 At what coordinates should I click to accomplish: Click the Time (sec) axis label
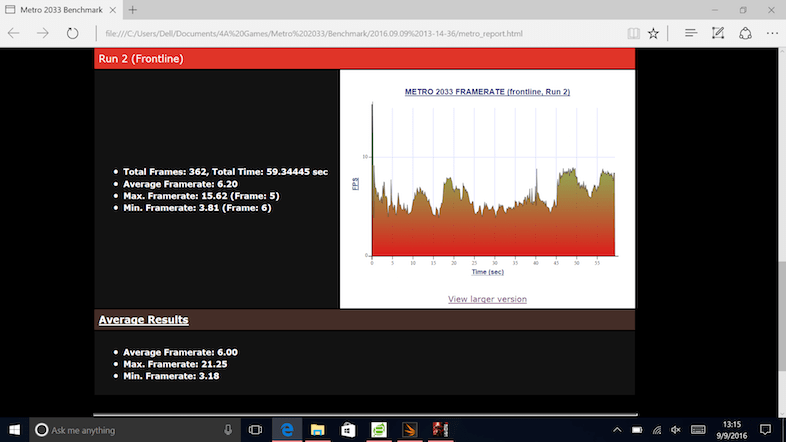pyautogui.click(x=487, y=272)
